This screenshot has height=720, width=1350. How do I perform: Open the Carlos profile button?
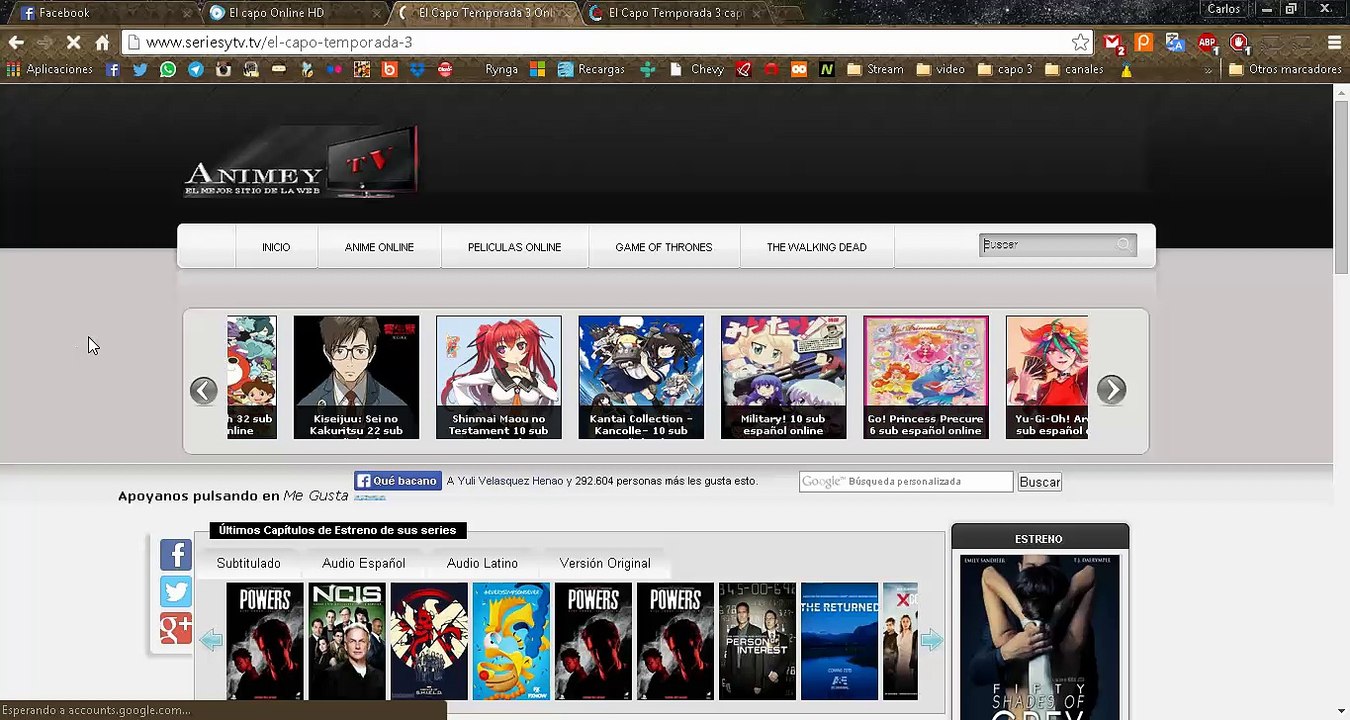coord(1224,9)
